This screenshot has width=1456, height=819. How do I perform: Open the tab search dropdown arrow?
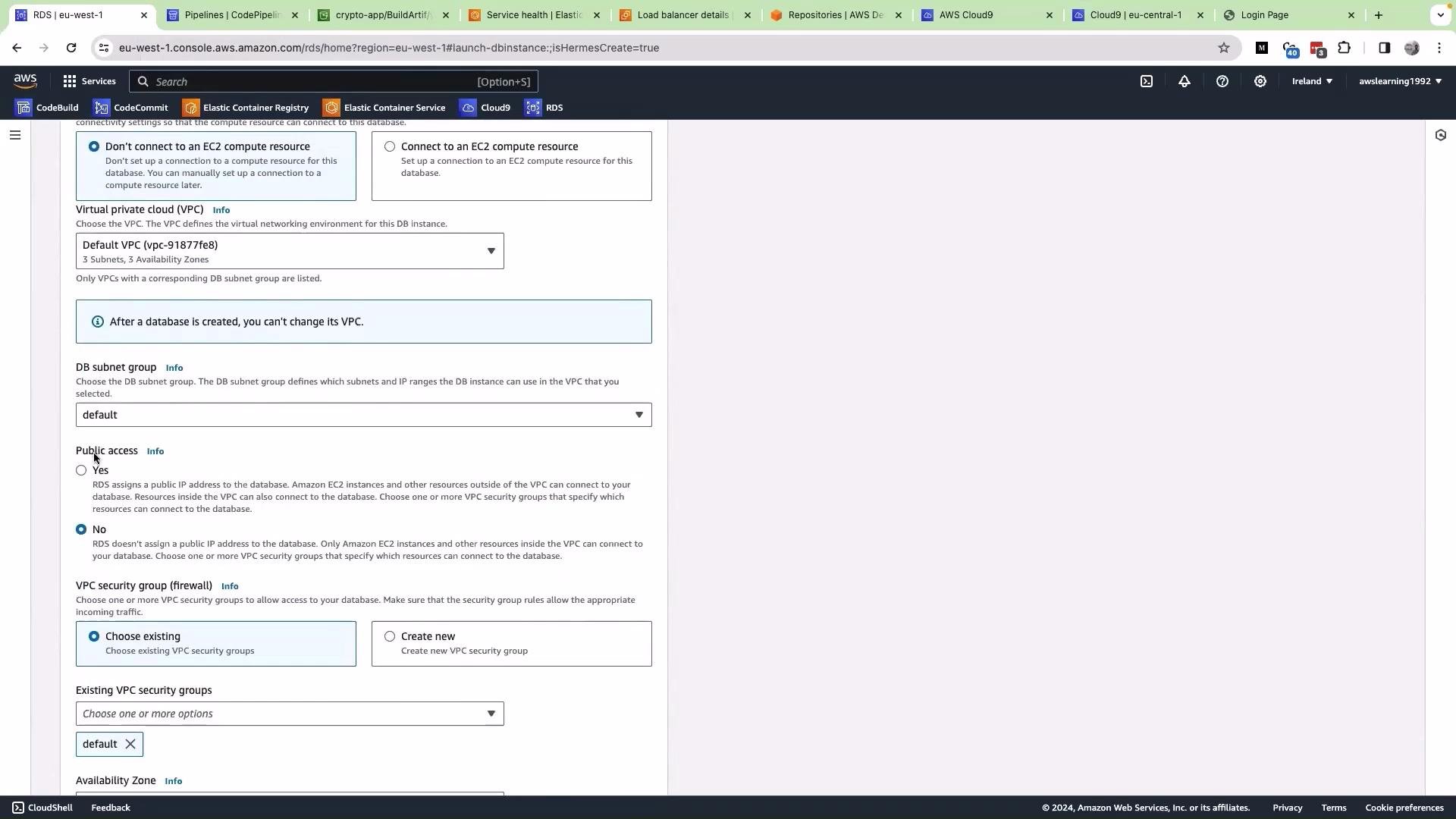pos(1441,15)
